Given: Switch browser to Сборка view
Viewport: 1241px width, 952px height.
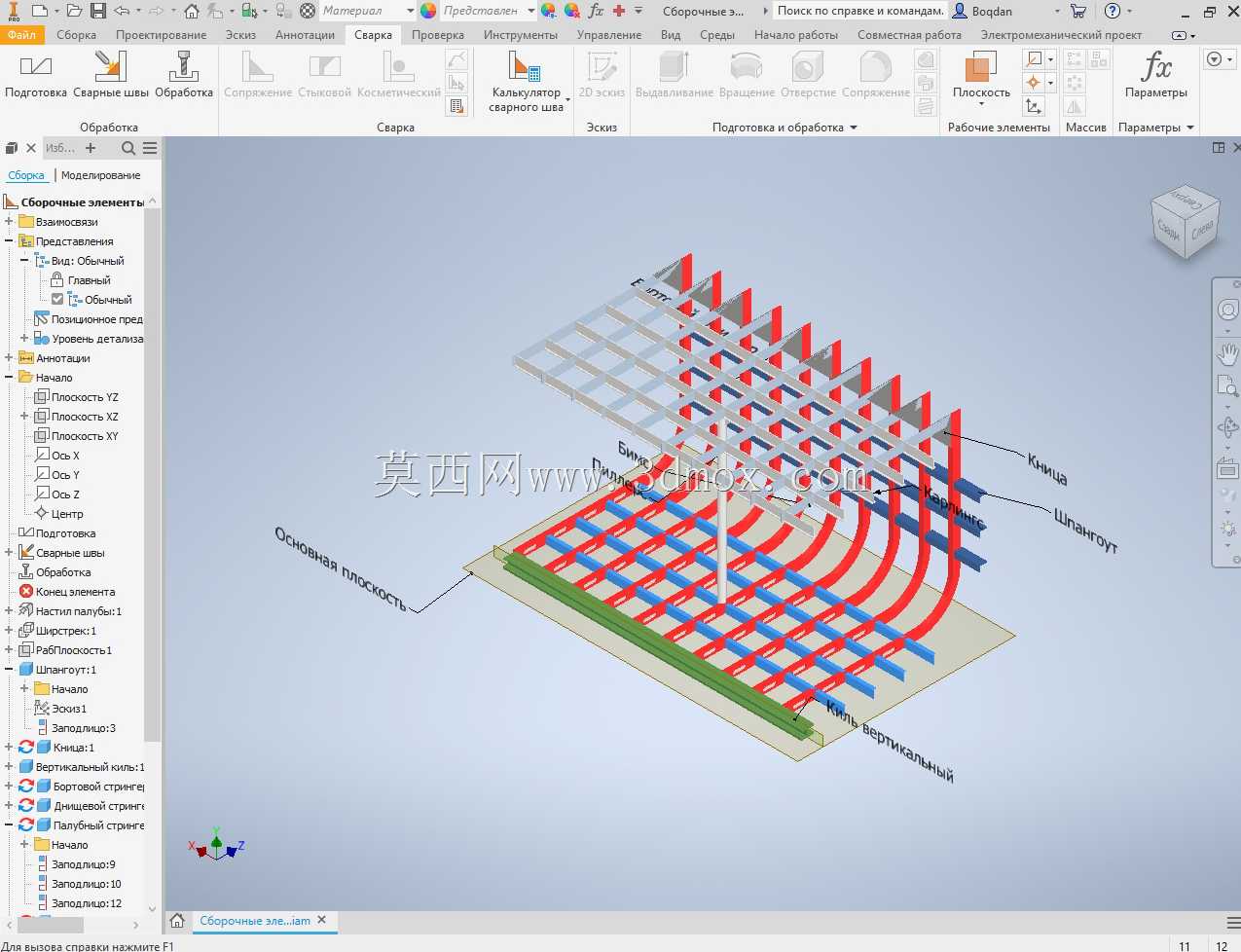Looking at the screenshot, I should (x=26, y=175).
